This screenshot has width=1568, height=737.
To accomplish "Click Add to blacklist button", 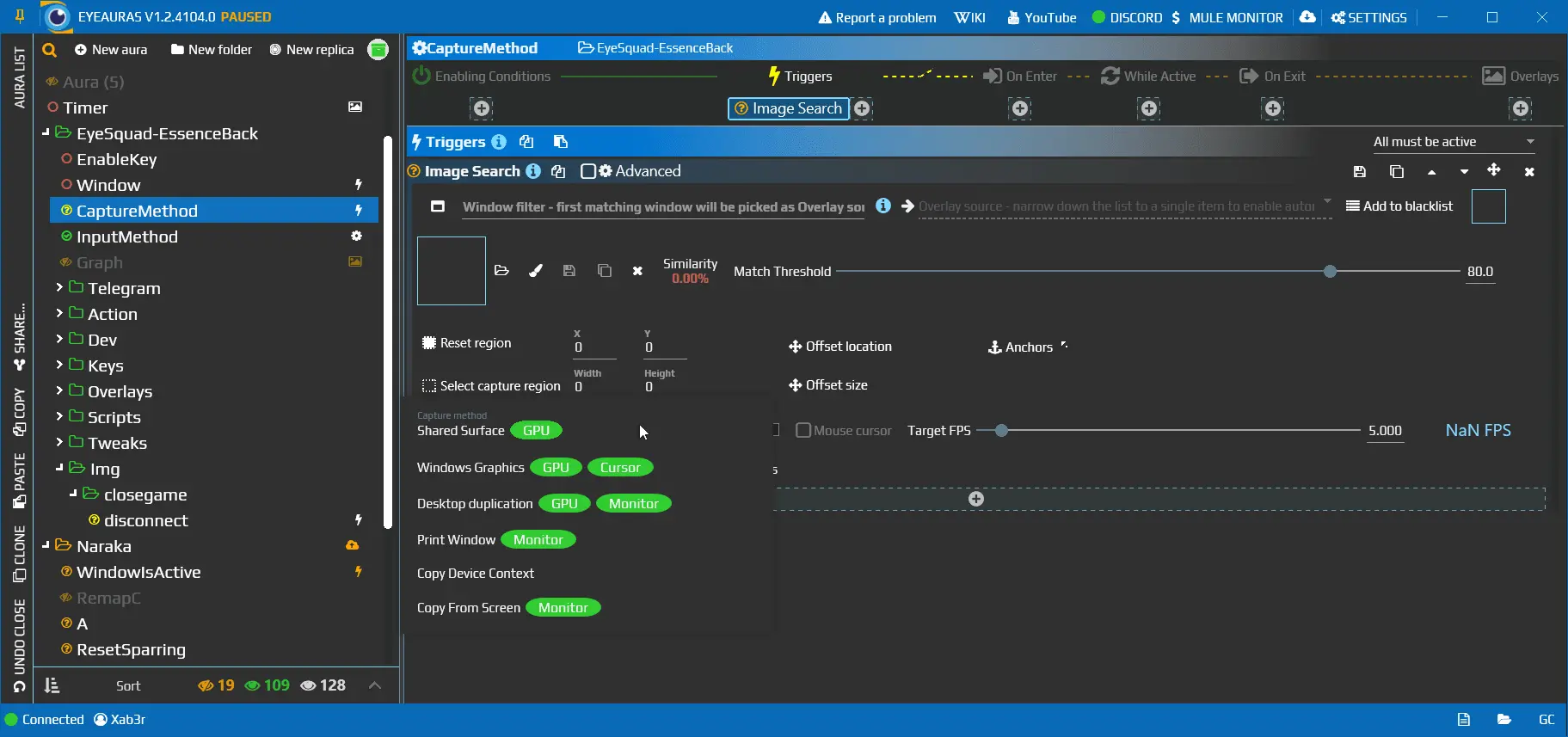I will click(x=1399, y=206).
